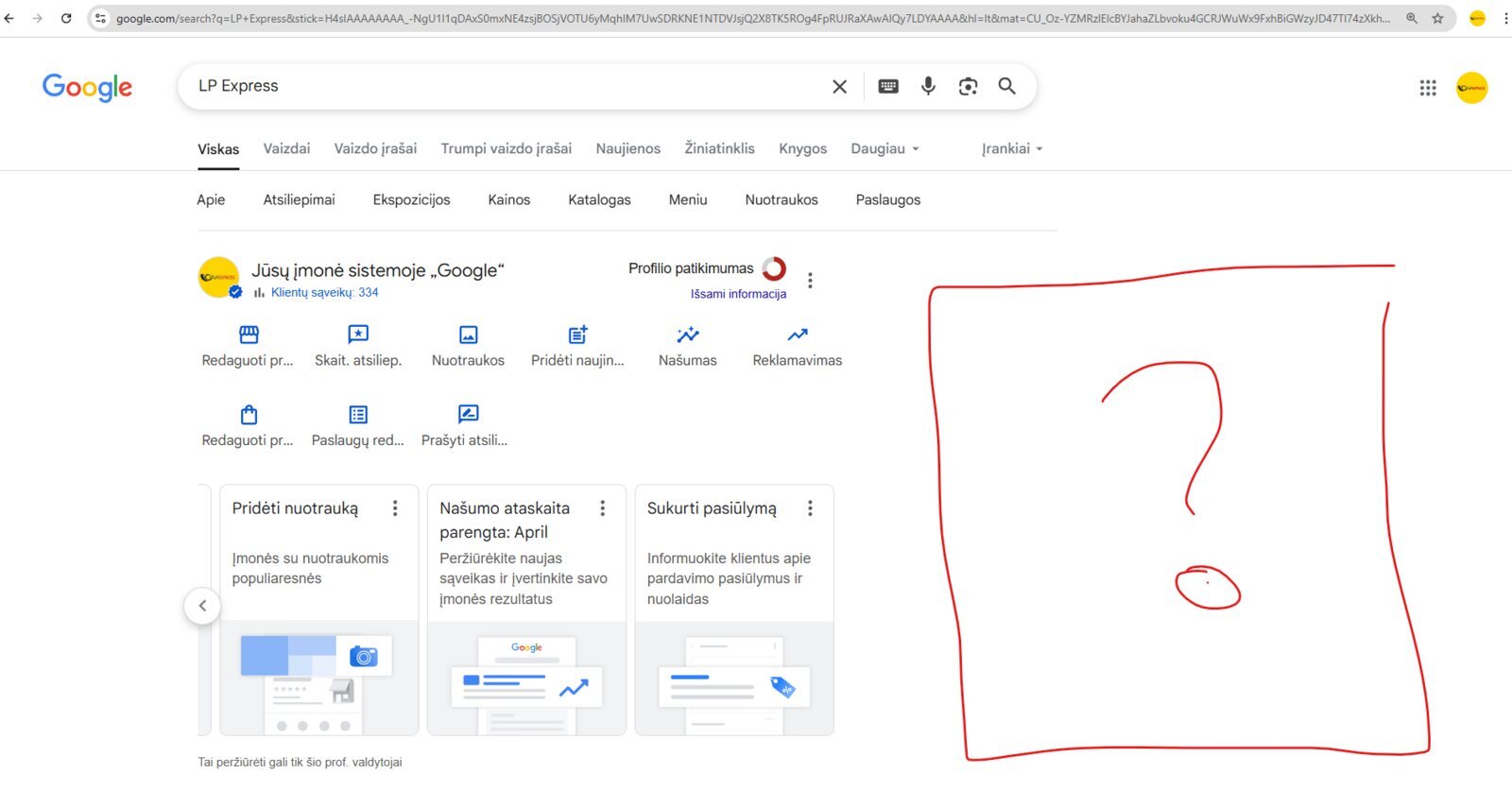Select Meniu profile tab
The width and height of the screenshot is (1512, 791).
[688, 199]
